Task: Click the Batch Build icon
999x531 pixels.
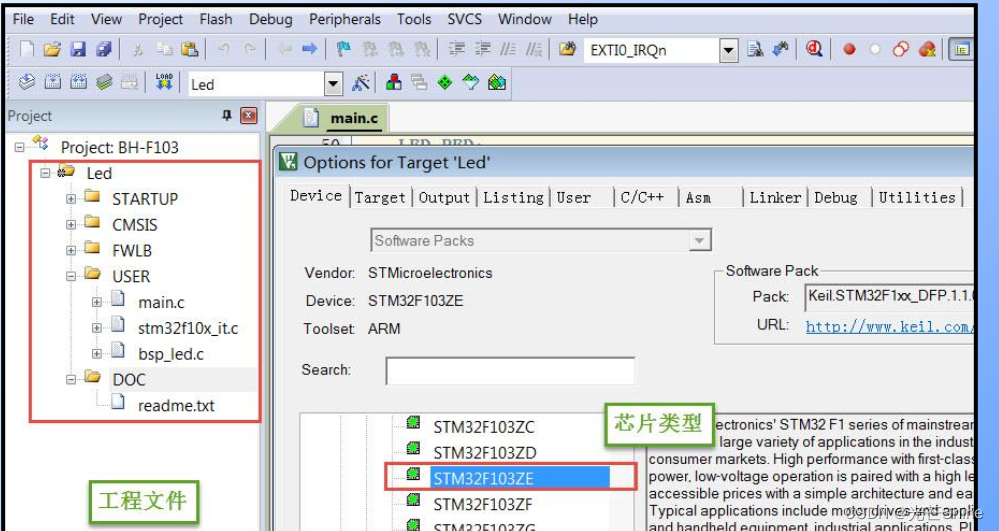Action: (x=104, y=82)
